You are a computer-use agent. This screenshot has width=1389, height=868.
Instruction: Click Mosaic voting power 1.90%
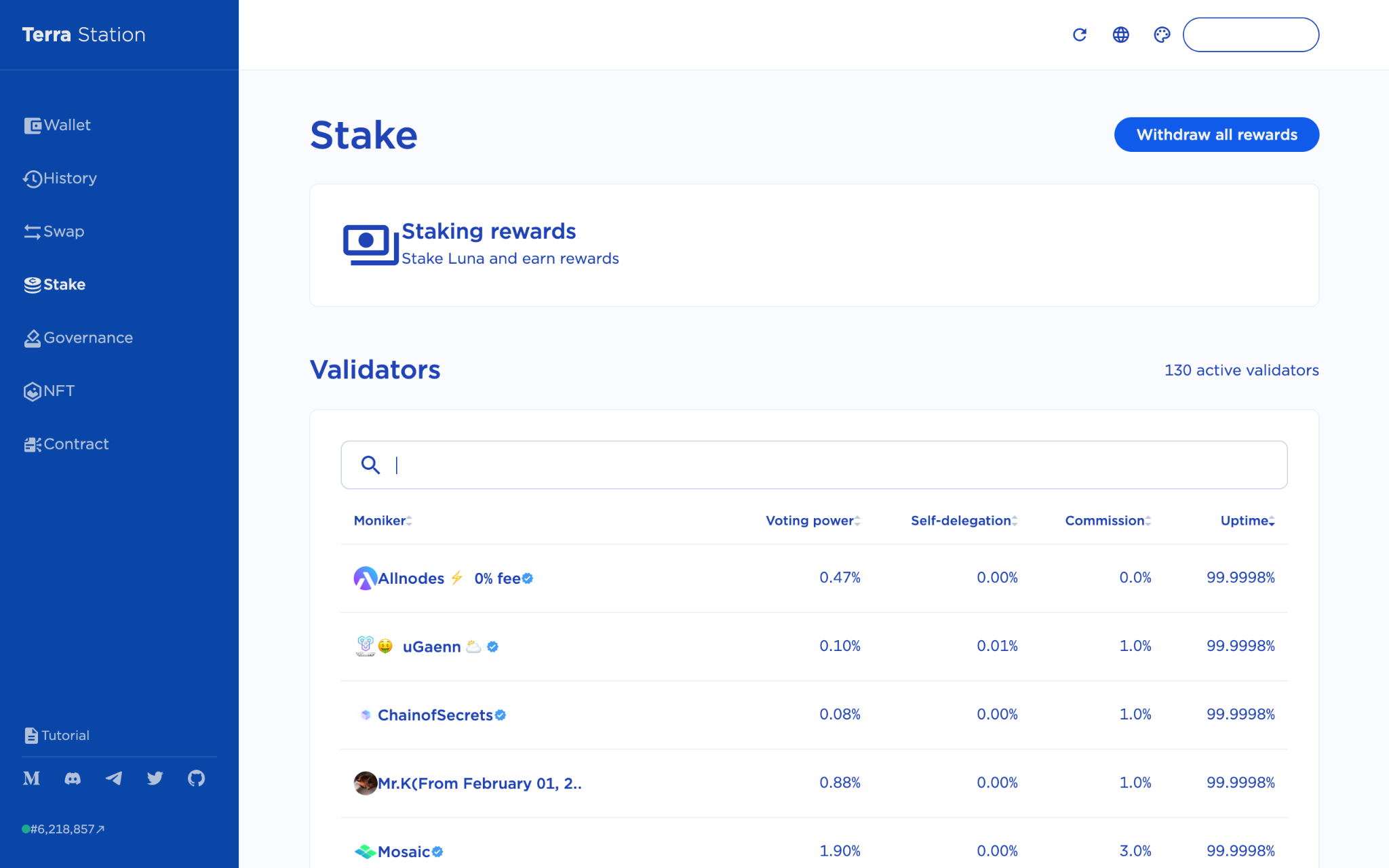tap(840, 851)
